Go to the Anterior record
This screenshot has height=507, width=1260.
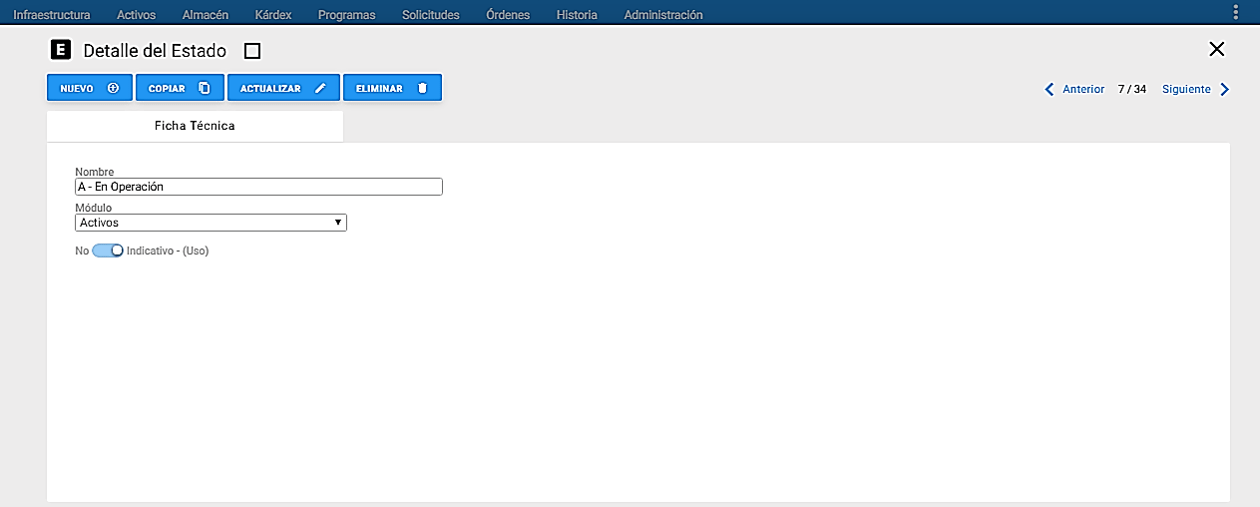[1083, 89]
